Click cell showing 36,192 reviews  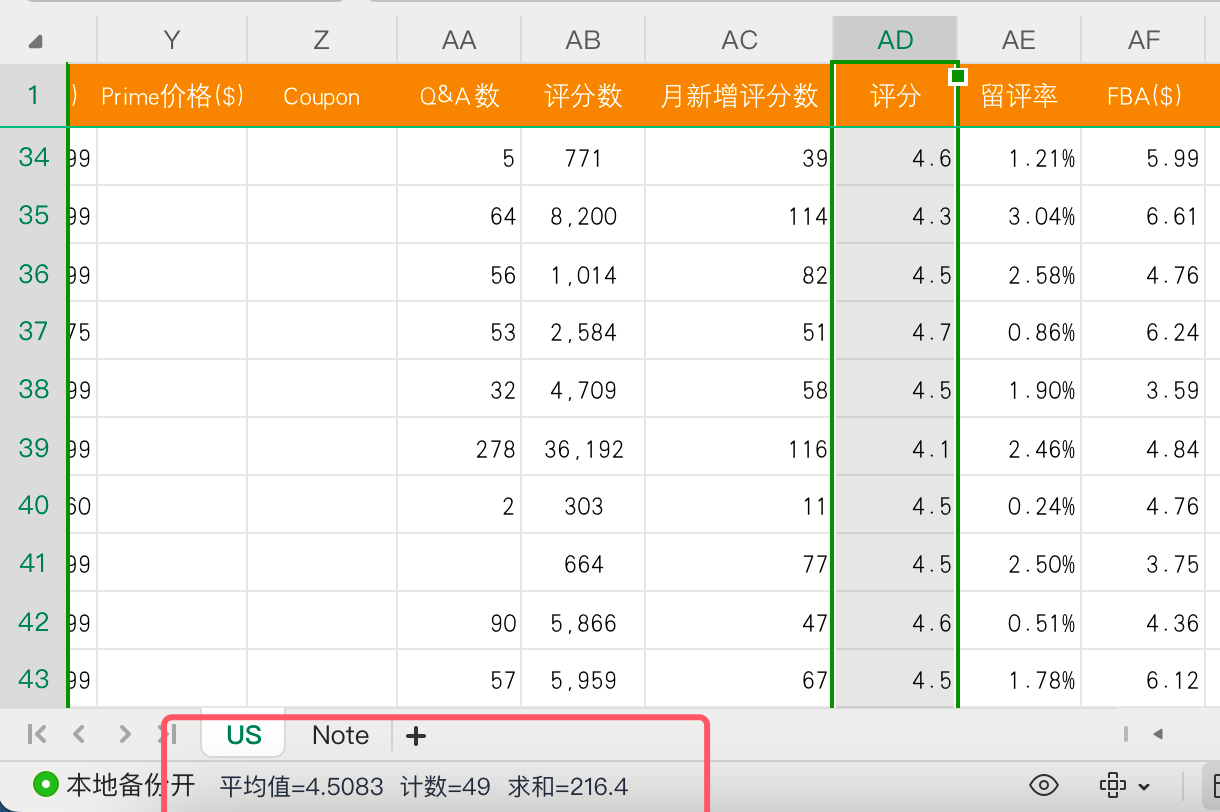coord(583,449)
